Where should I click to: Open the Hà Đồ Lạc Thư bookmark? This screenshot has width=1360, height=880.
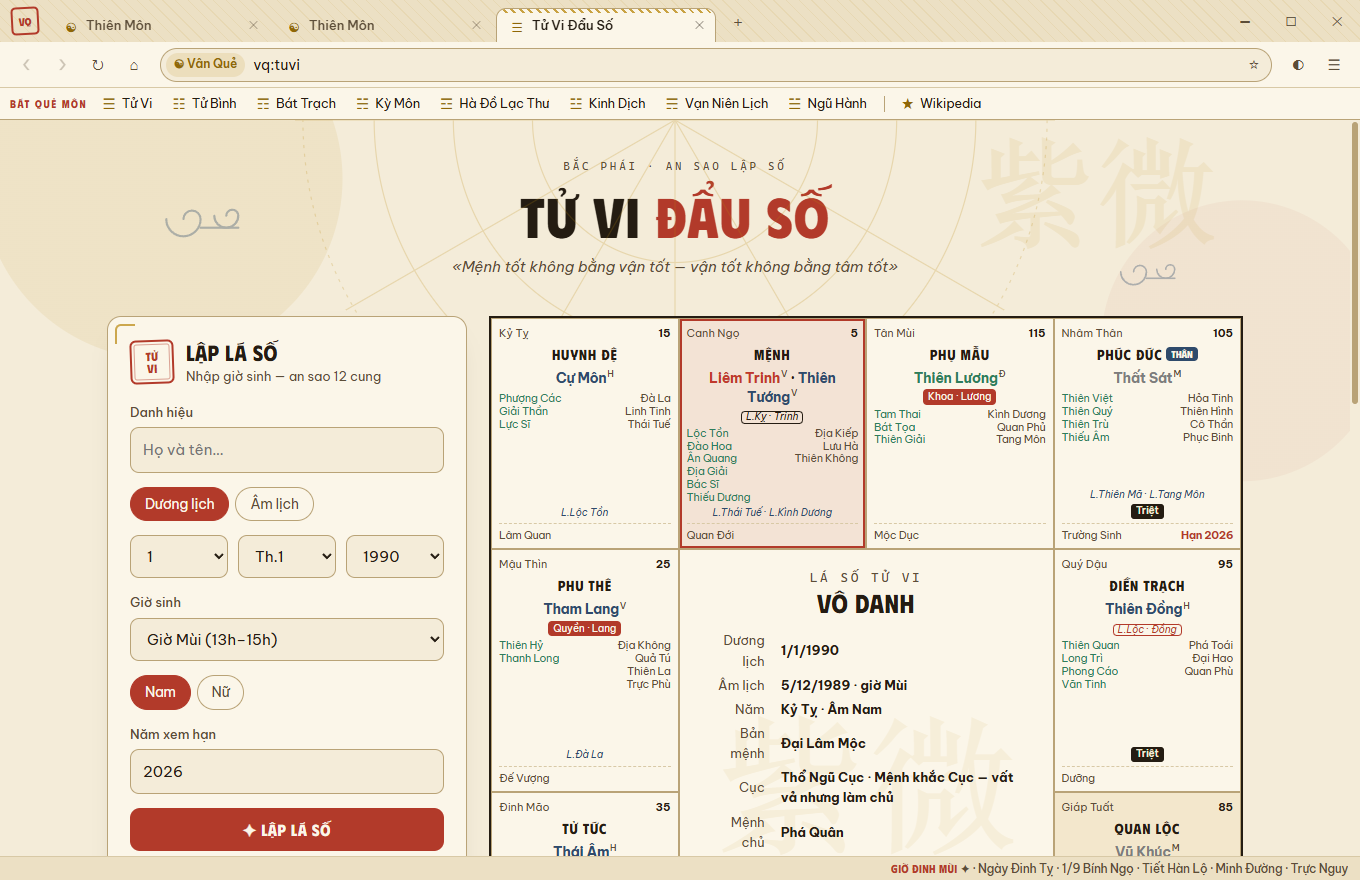495,103
